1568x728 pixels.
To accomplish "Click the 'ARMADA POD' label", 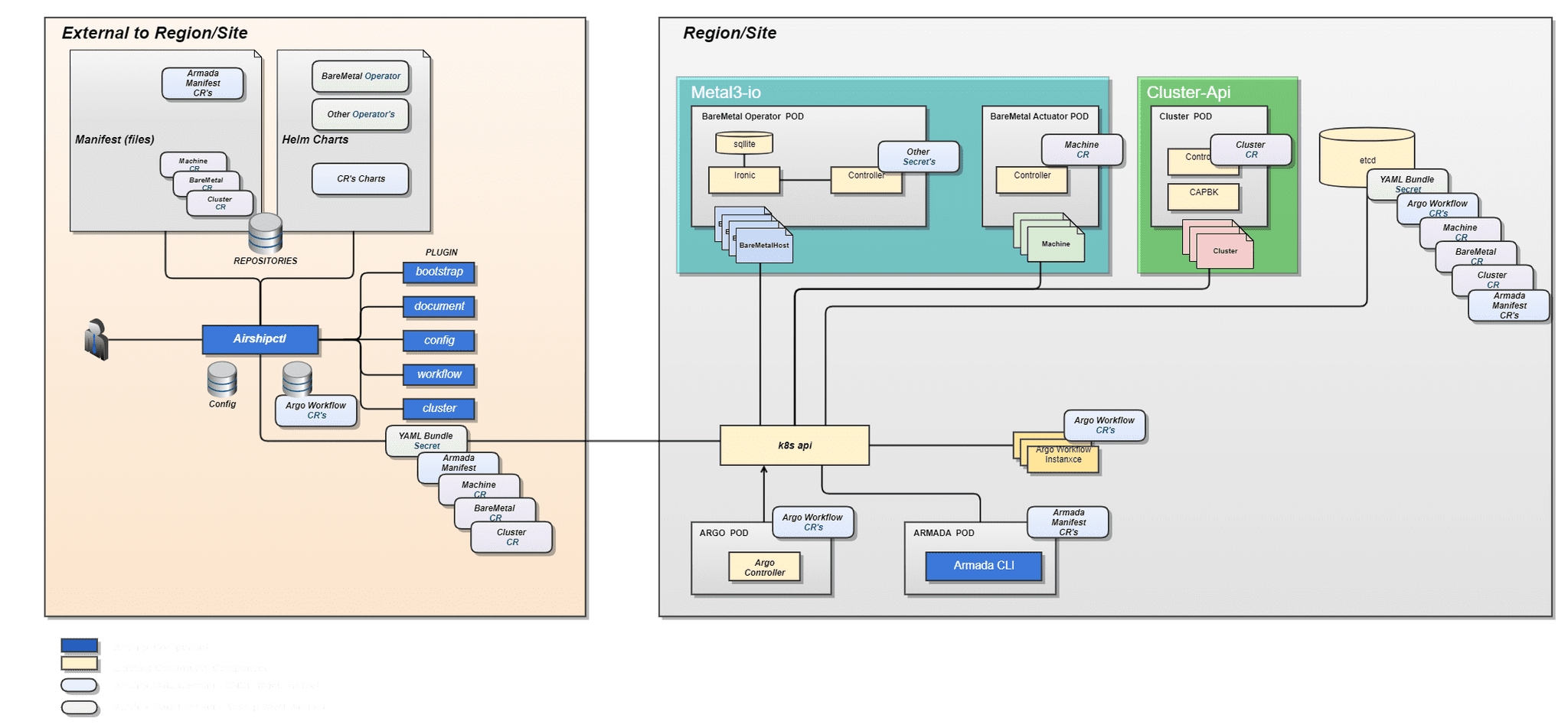I will pyautogui.click(x=943, y=533).
